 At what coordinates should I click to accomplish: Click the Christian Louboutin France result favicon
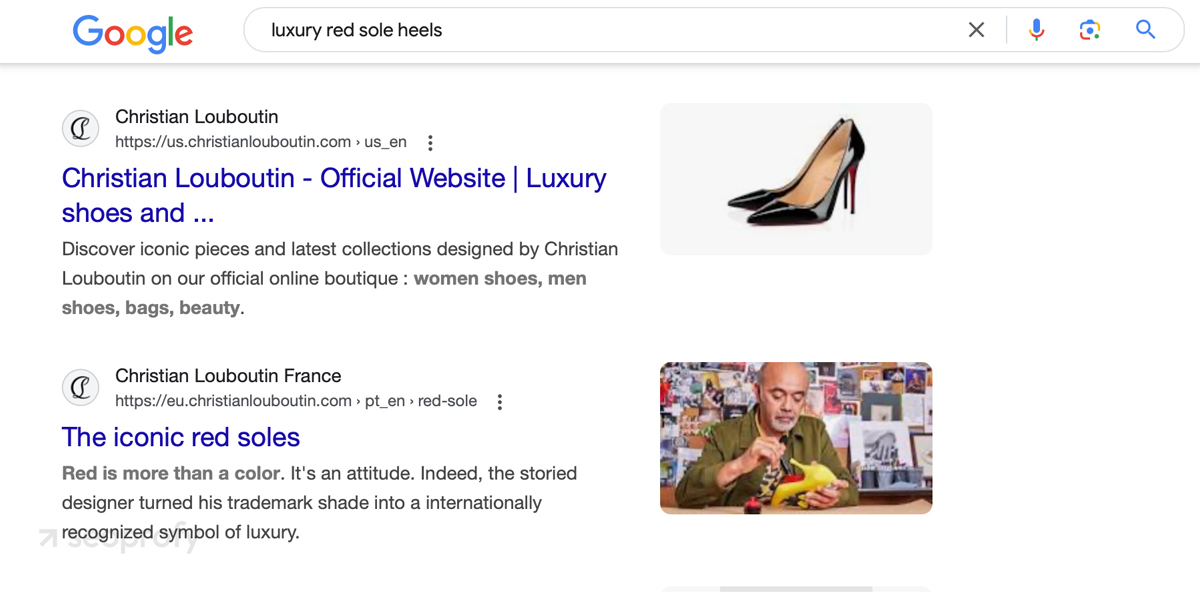tap(81, 388)
